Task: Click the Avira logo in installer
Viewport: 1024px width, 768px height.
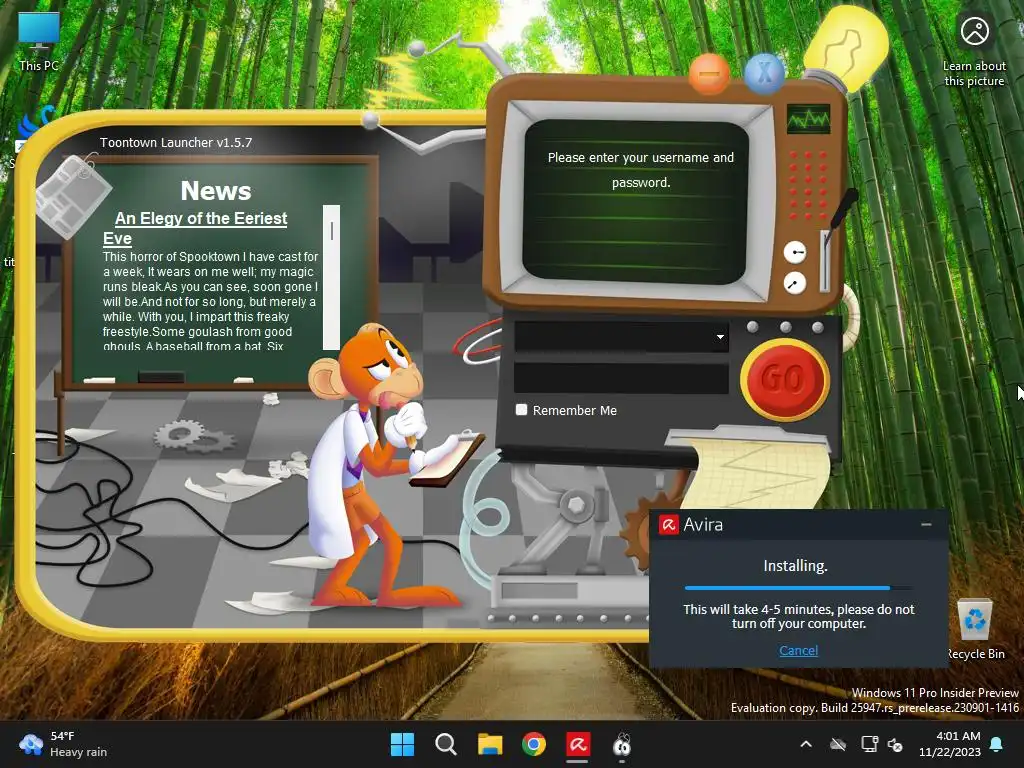Action: tap(668, 524)
